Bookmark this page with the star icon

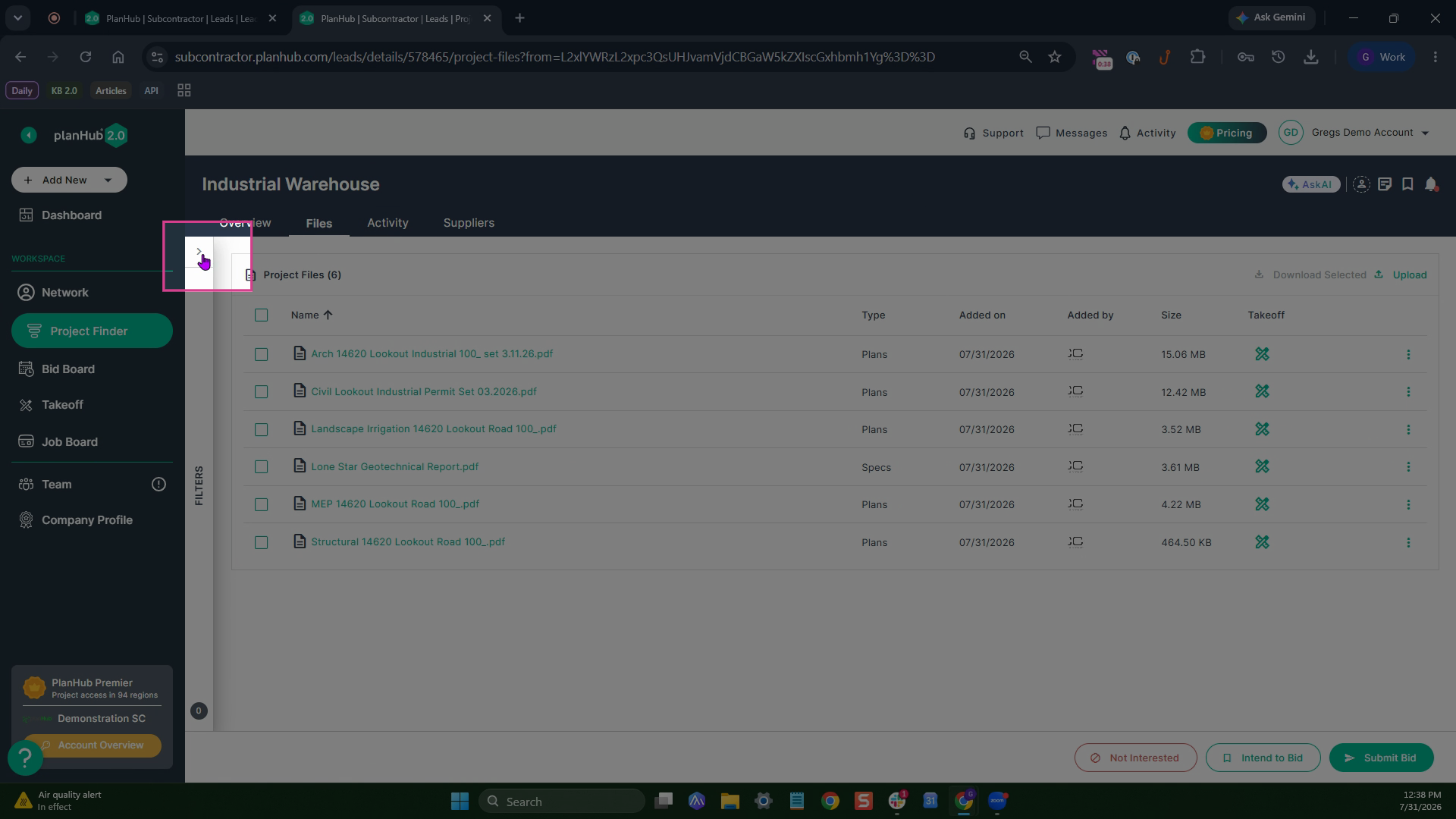tap(1055, 57)
